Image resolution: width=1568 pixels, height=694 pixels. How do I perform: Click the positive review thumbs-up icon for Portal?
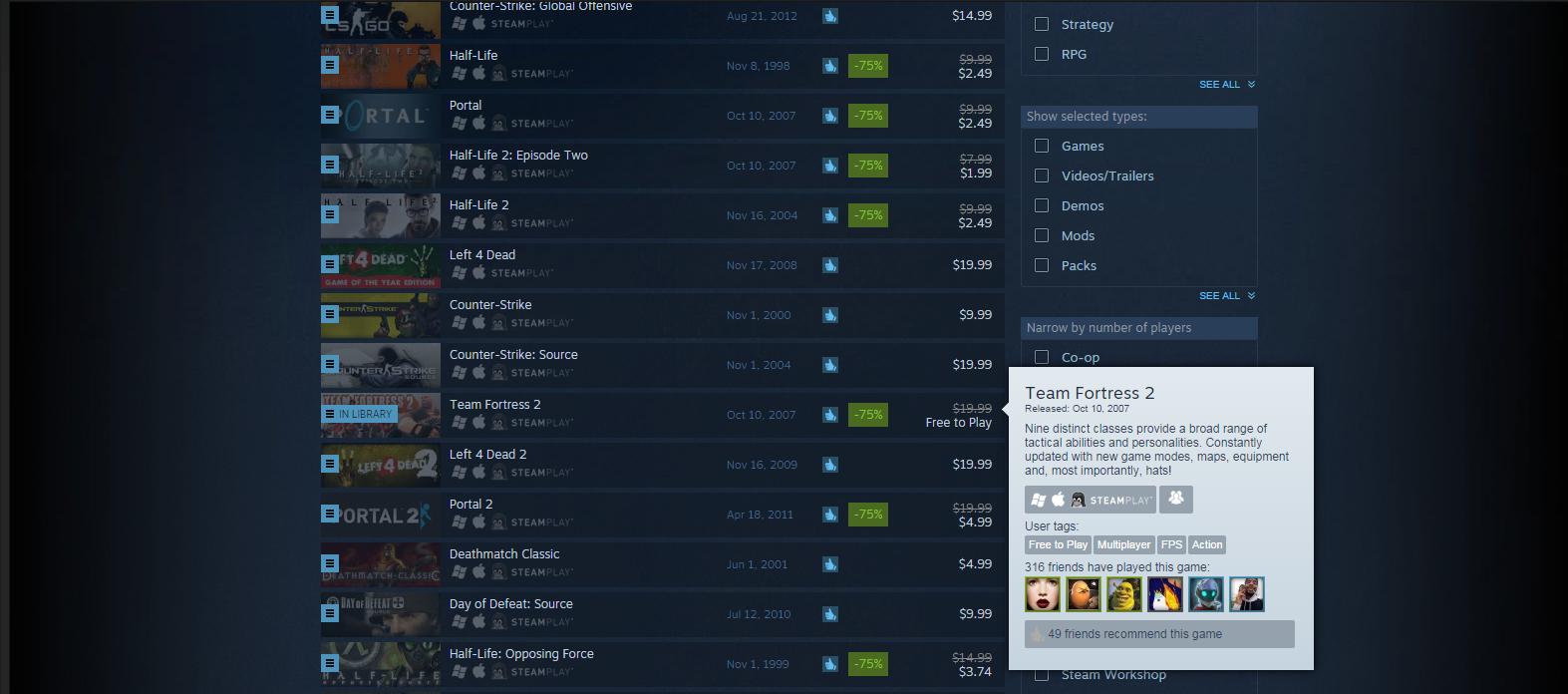(x=829, y=116)
